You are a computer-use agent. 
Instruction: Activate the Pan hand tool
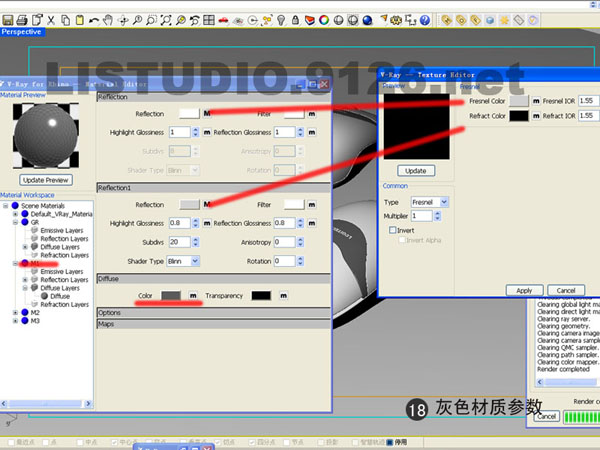108,20
